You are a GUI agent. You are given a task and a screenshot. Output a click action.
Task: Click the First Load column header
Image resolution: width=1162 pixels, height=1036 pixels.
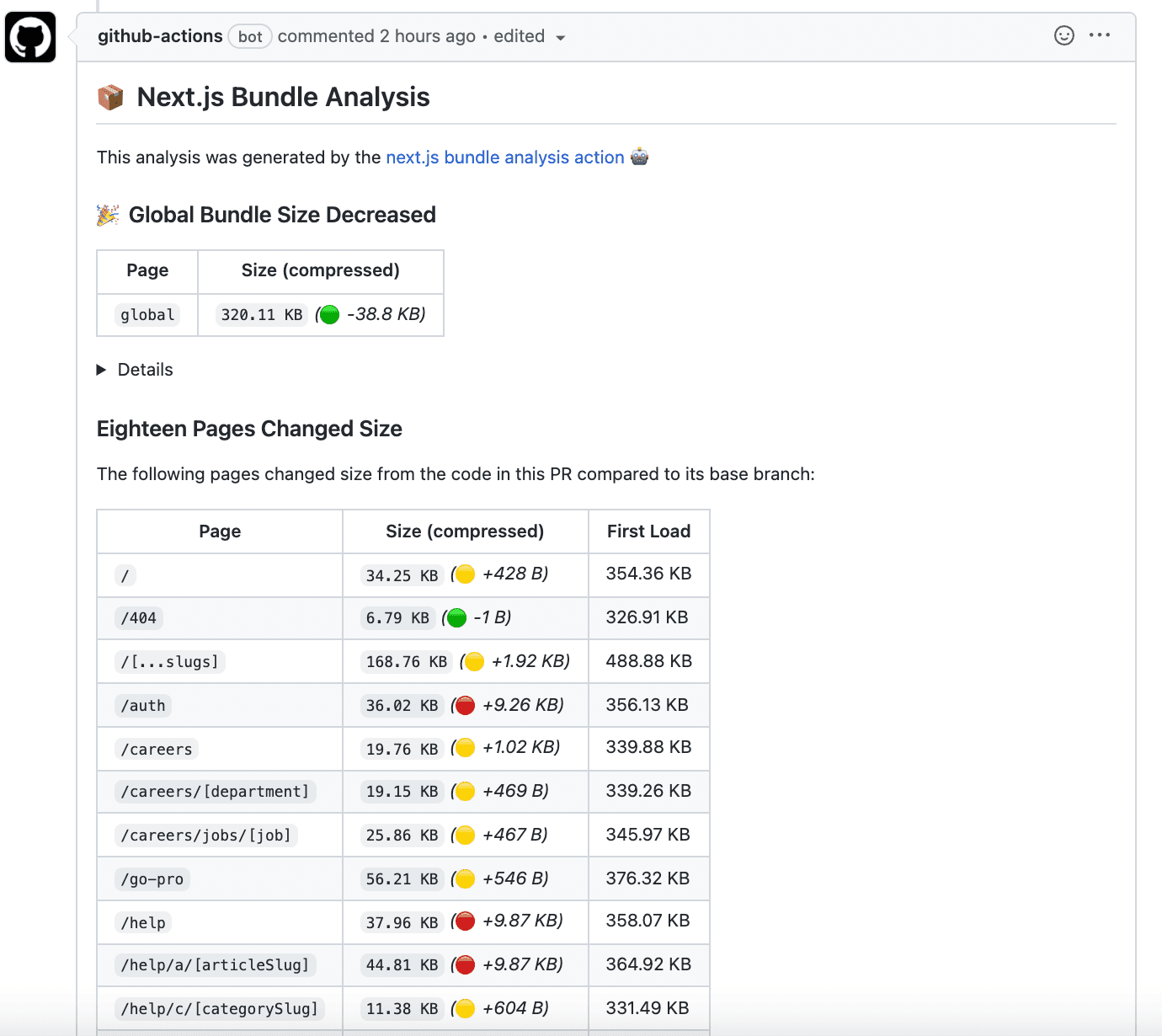(648, 531)
